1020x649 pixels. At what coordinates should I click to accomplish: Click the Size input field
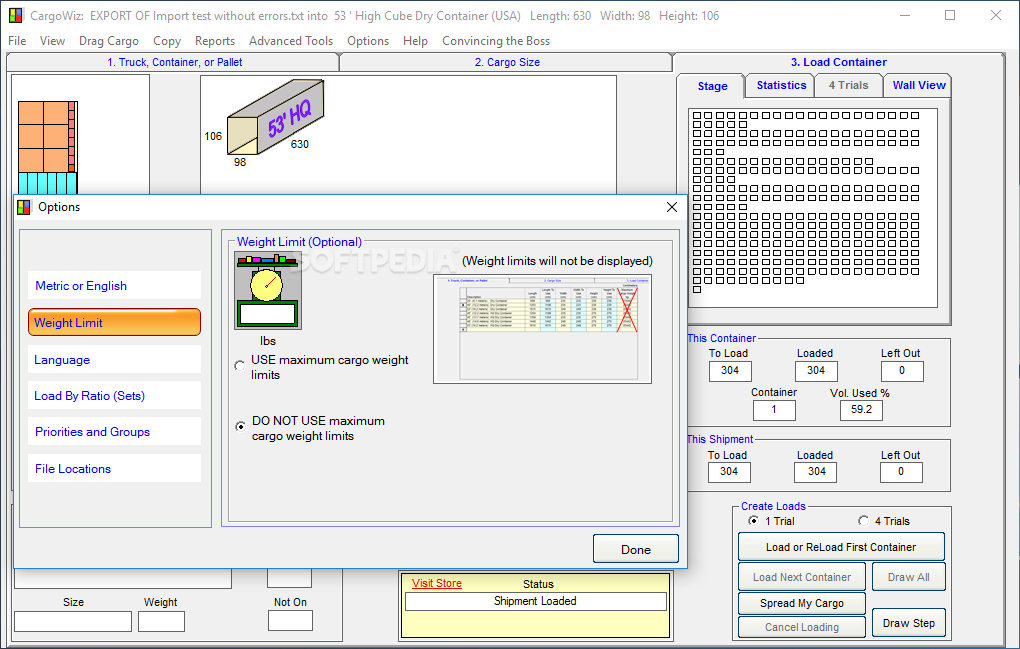pyautogui.click(x=73, y=621)
